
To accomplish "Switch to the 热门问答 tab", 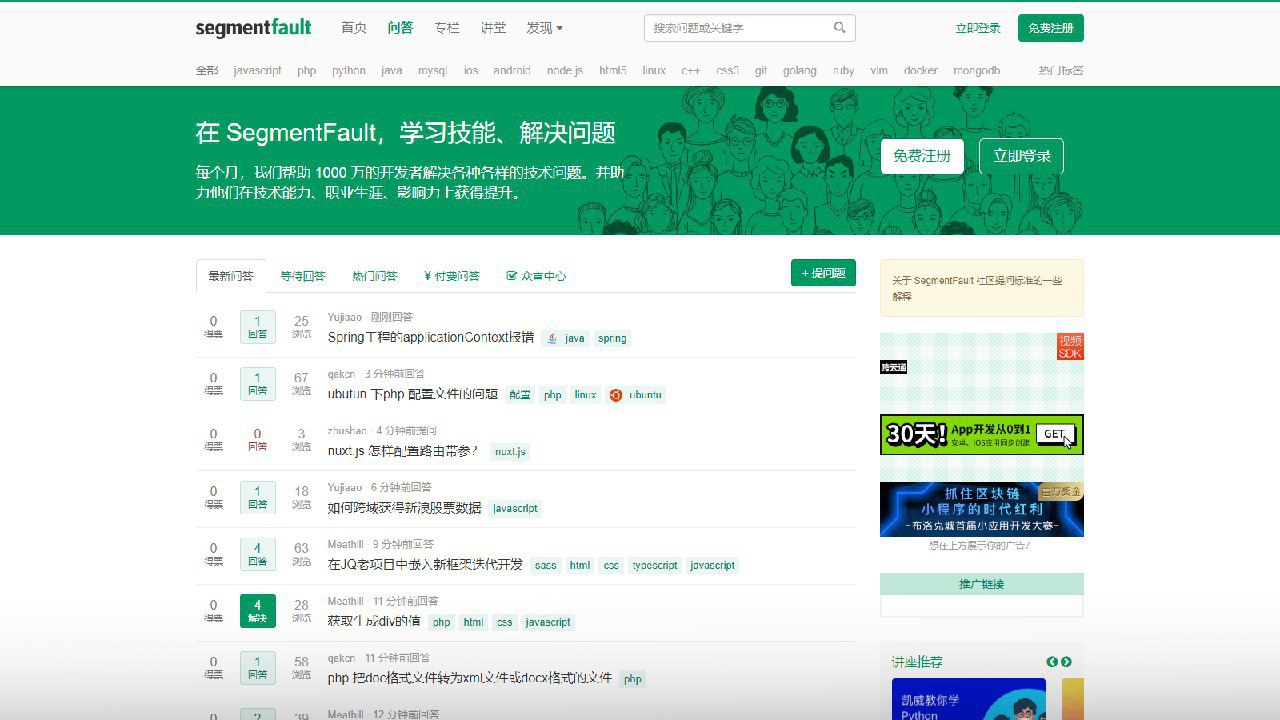I will (x=375, y=276).
